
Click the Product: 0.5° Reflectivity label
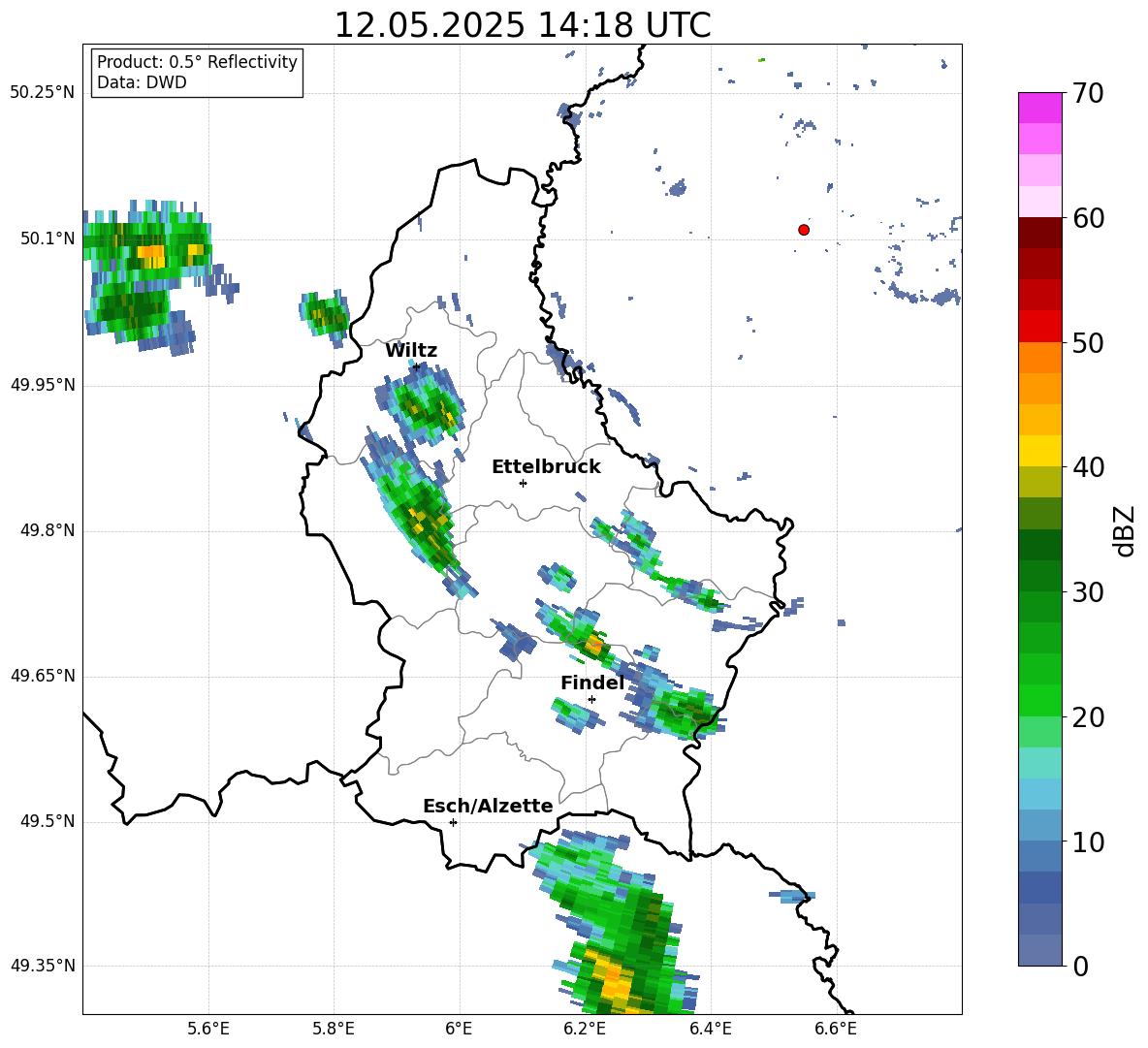pyautogui.click(x=197, y=62)
